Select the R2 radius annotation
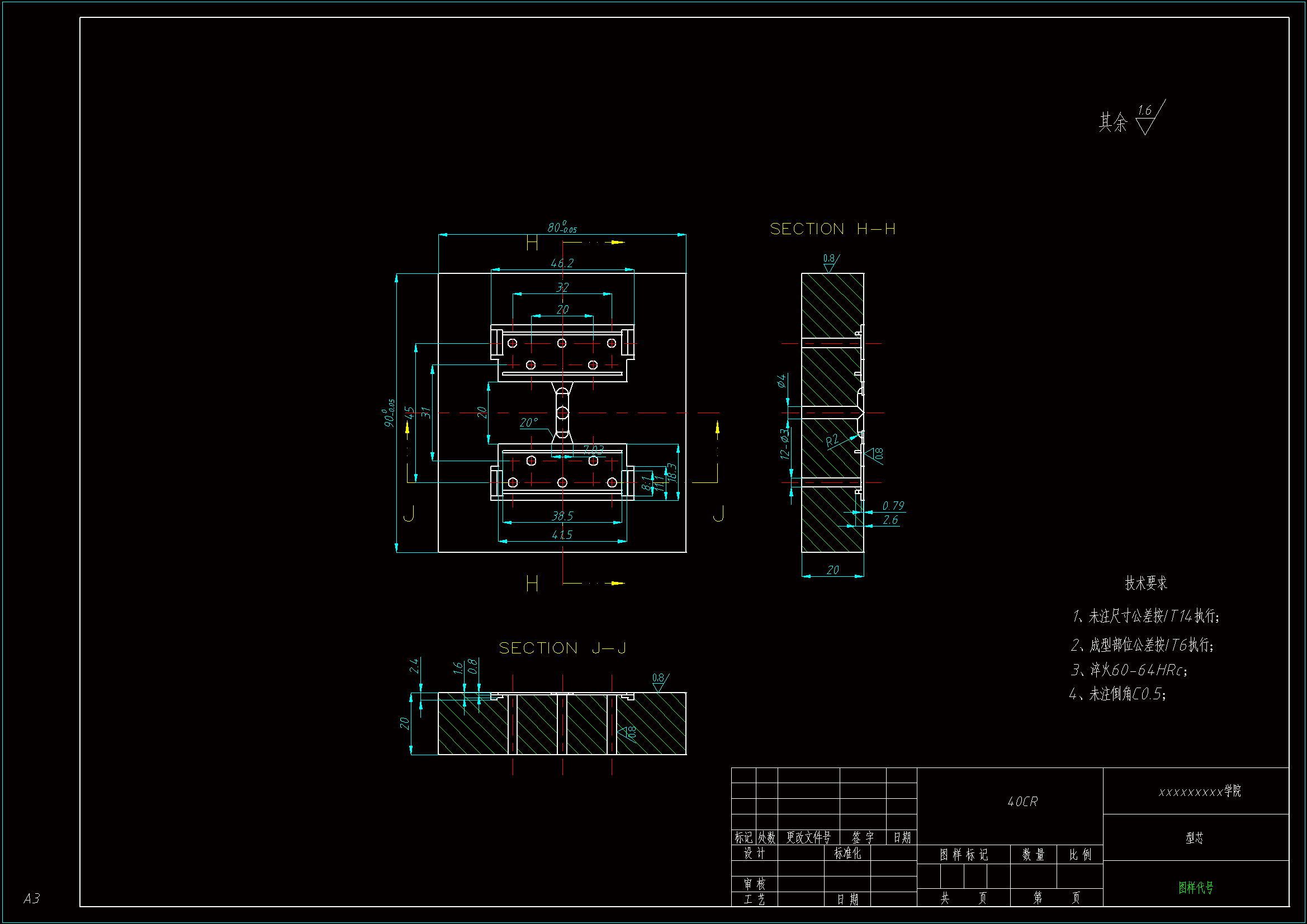The height and width of the screenshot is (924, 1307). [x=832, y=440]
